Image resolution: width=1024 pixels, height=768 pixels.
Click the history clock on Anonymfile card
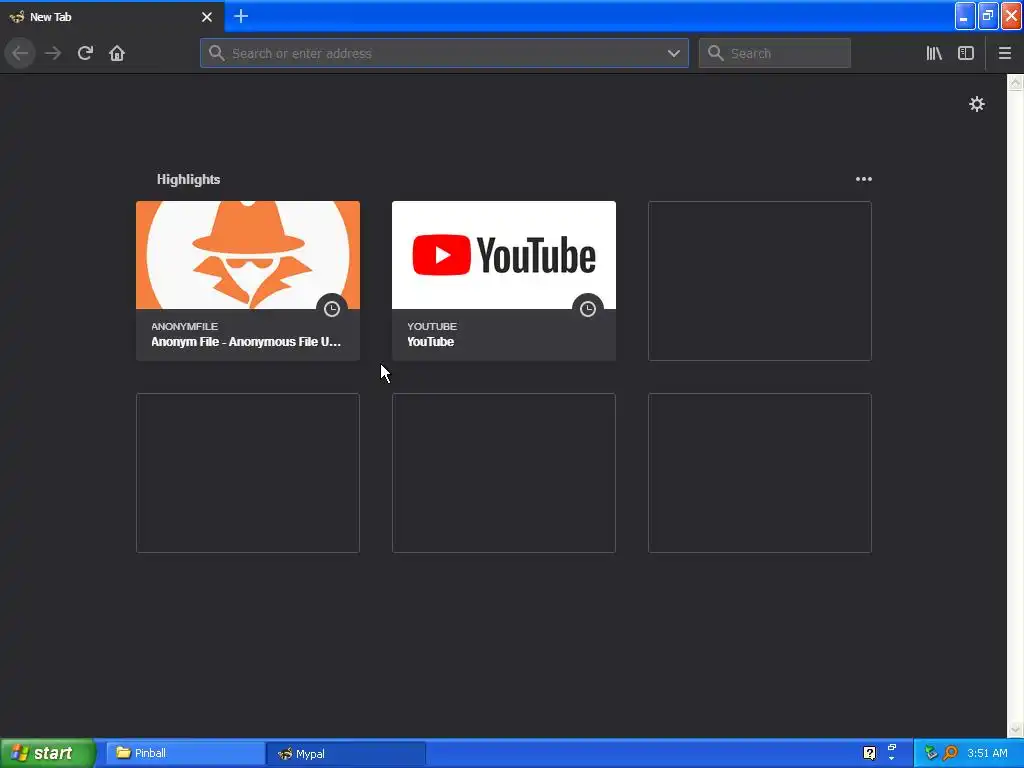tap(332, 309)
